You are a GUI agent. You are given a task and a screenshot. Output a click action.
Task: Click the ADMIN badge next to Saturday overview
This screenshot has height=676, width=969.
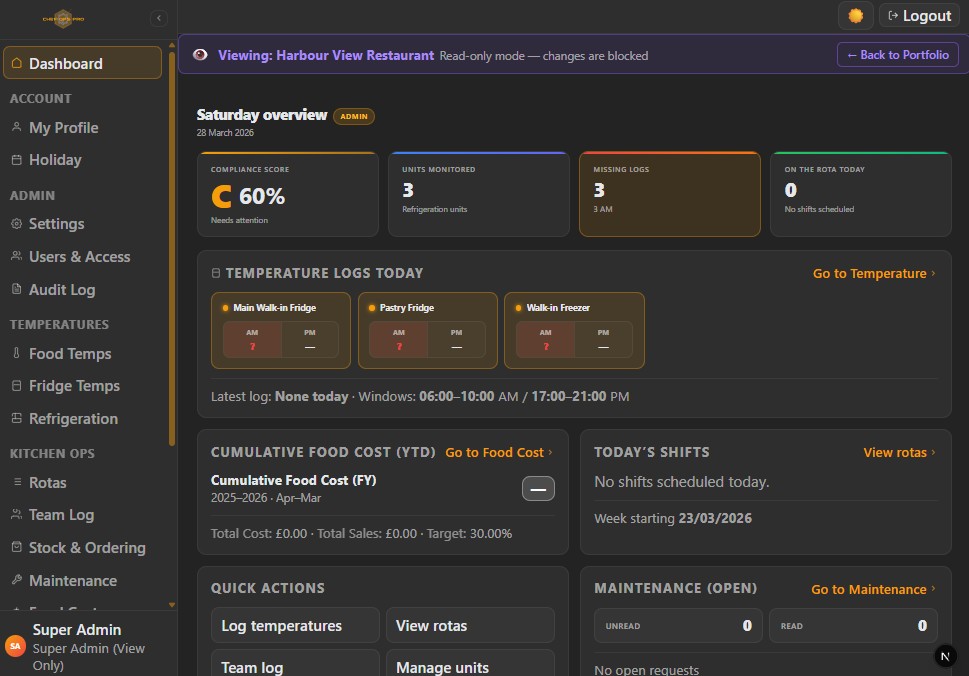click(353, 116)
